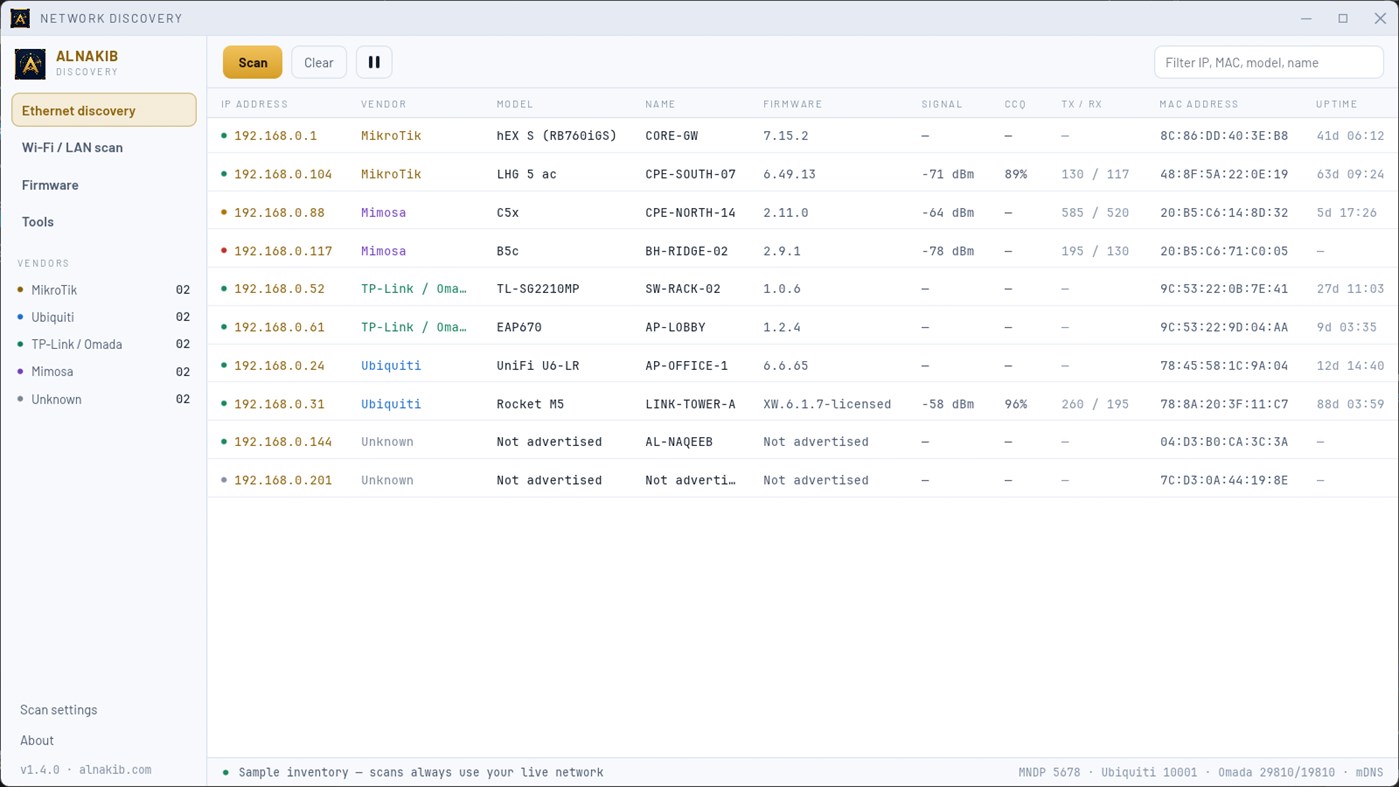Open the Ethernet discovery section
This screenshot has width=1399, height=787.
(104, 110)
